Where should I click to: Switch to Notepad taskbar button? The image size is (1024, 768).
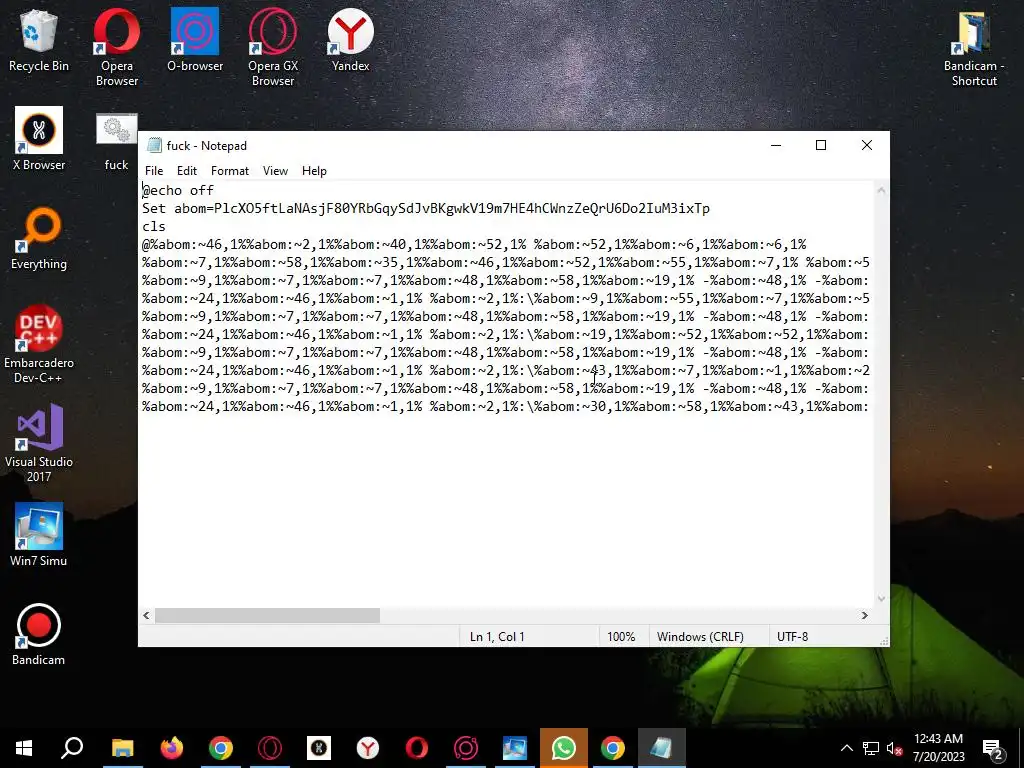(662, 748)
